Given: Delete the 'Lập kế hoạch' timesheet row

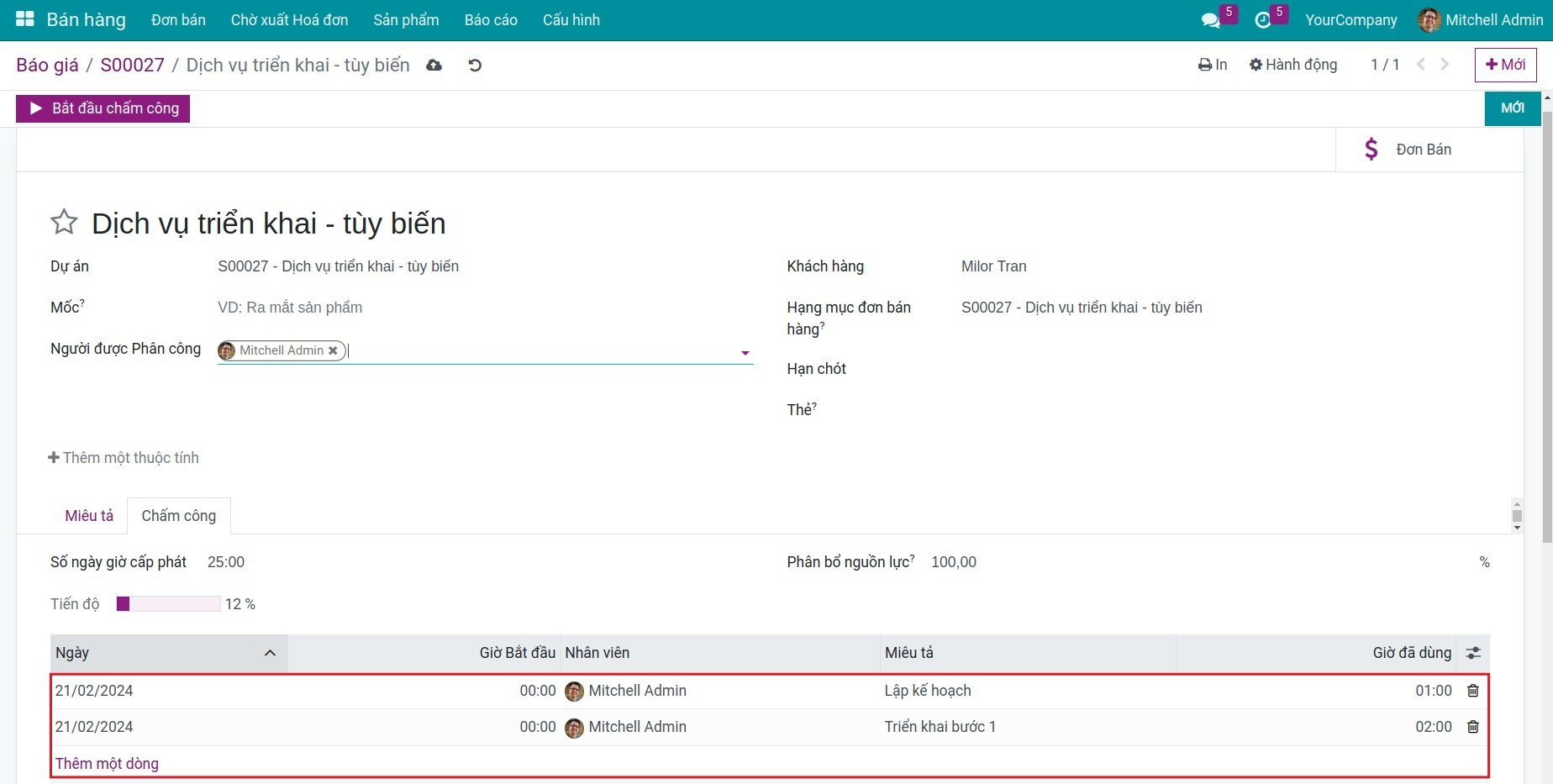Looking at the screenshot, I should click(1472, 691).
